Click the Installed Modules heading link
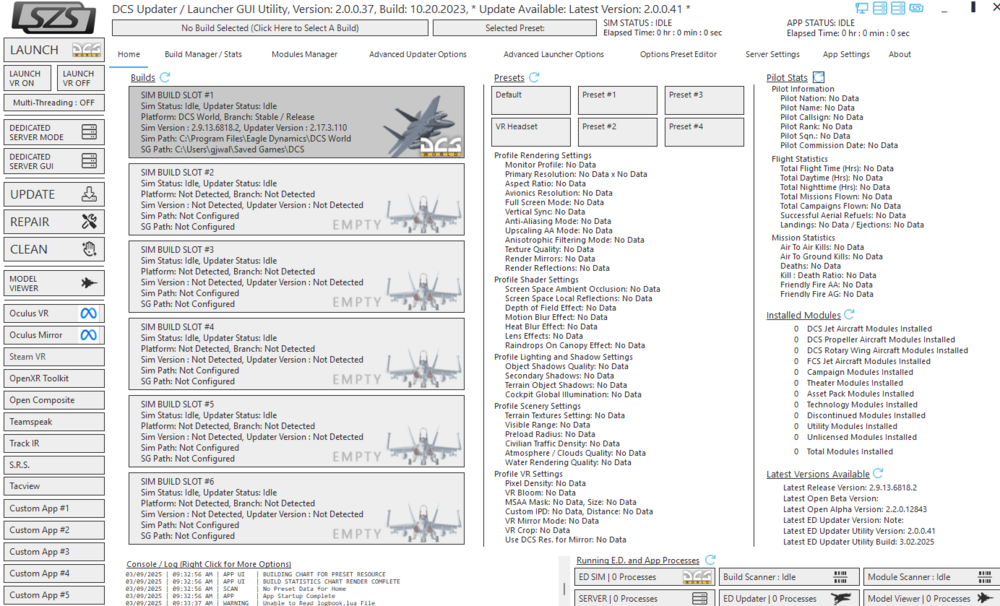 [x=804, y=315]
